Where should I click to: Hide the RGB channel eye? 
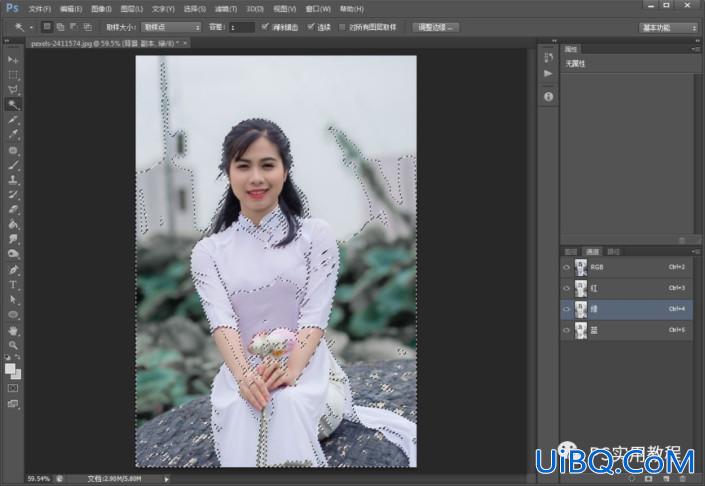567,267
